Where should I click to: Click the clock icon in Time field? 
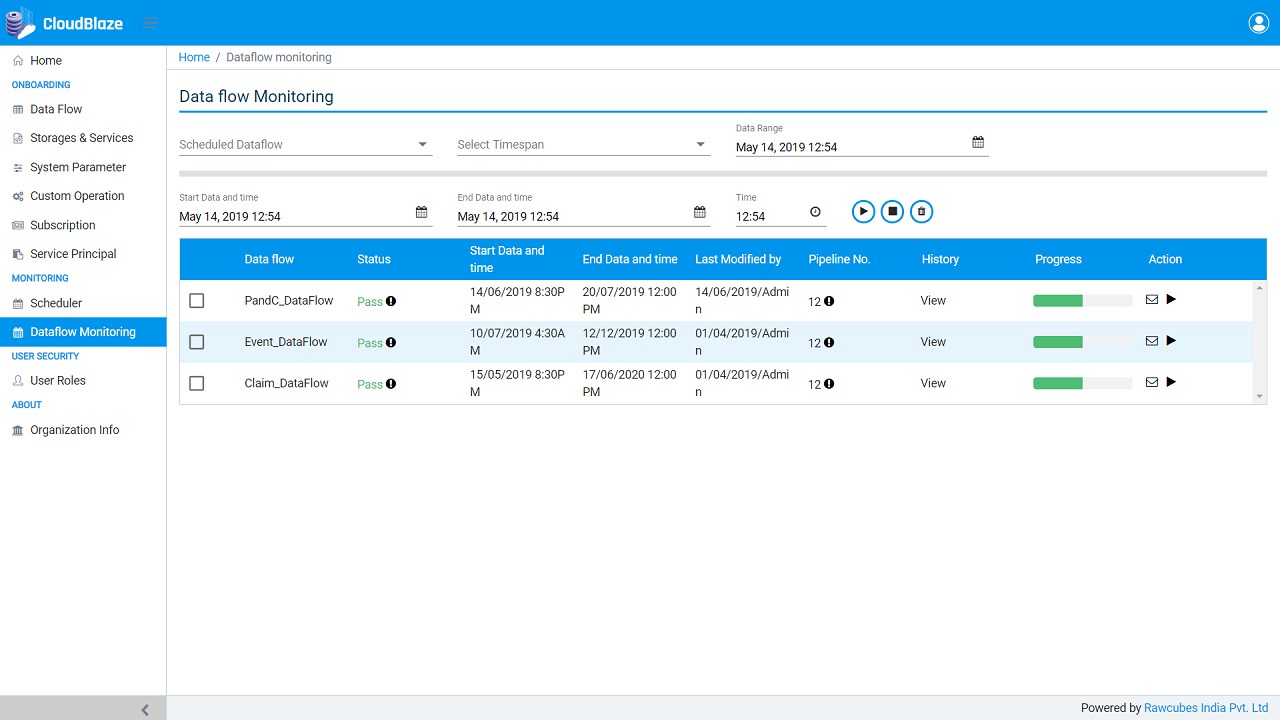pos(815,212)
